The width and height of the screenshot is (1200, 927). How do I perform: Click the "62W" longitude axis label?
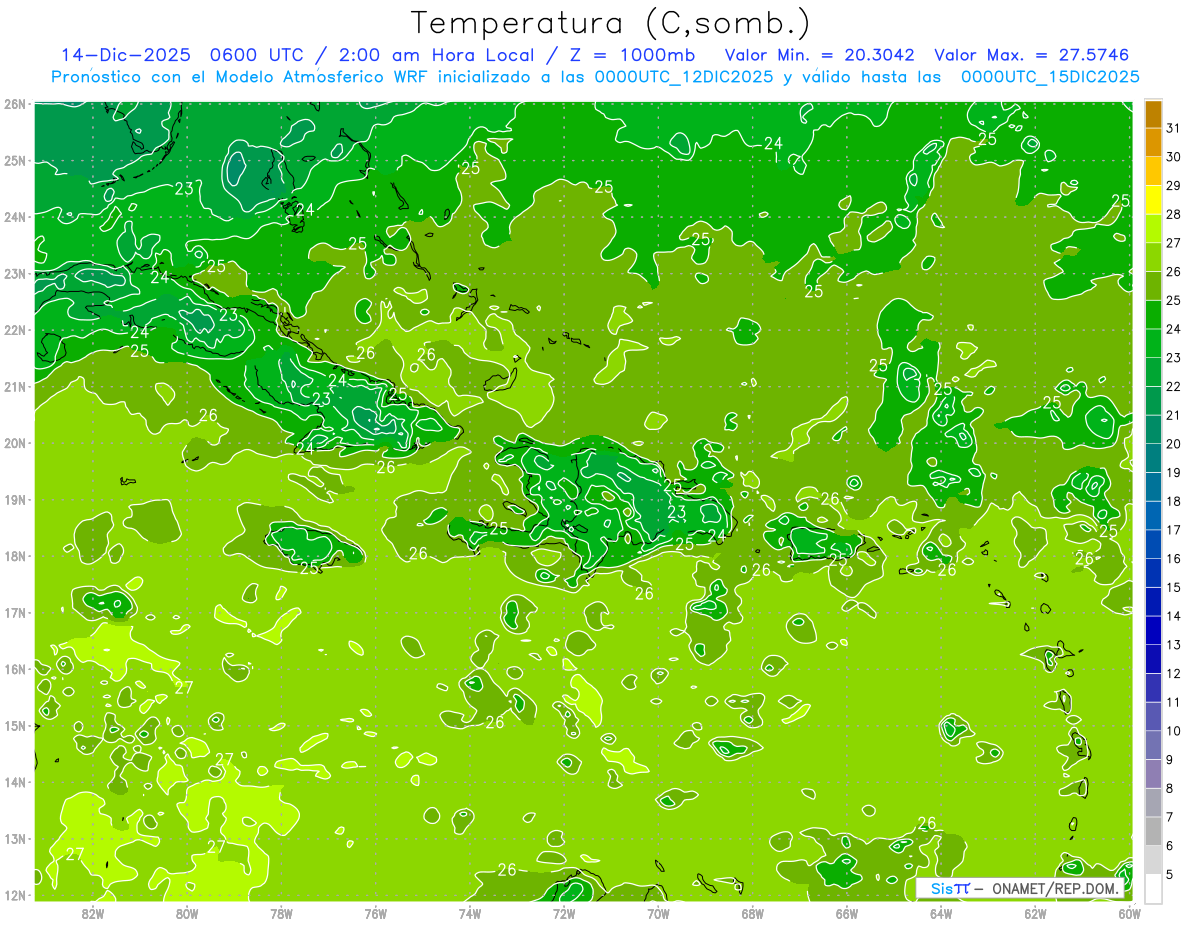[x=1035, y=914]
